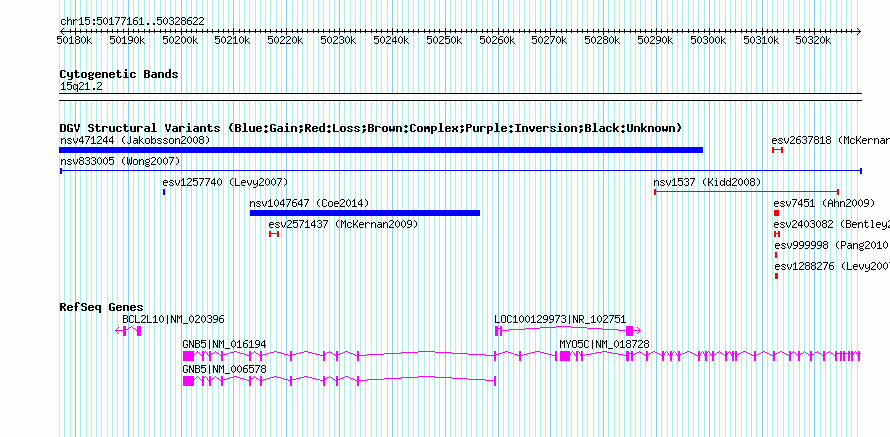
Task: Click the BCL2L10 gene model glyph
Action: coord(128,331)
